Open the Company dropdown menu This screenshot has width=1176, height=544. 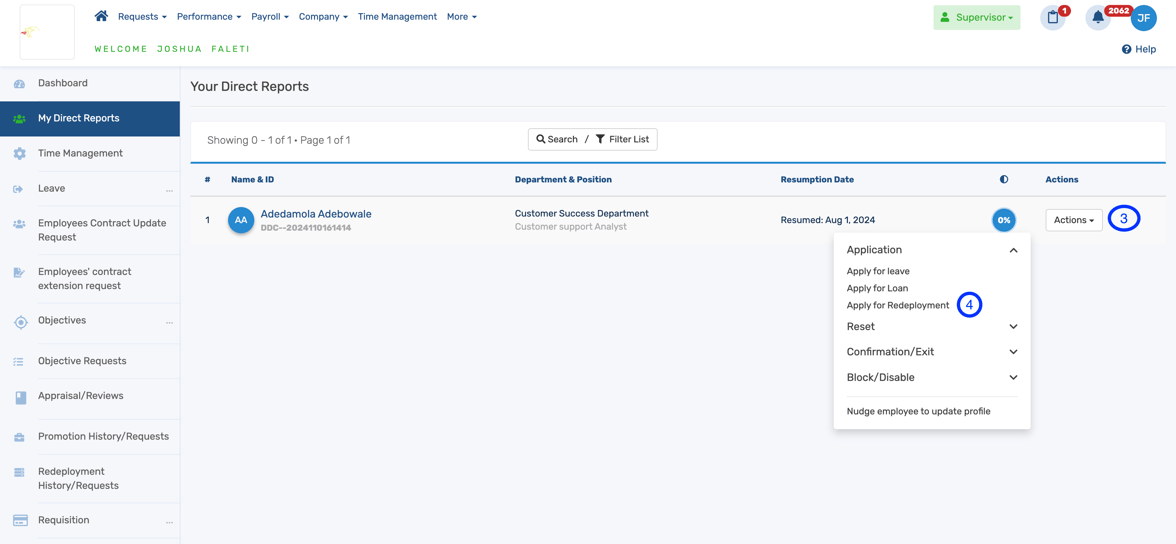pyautogui.click(x=323, y=17)
